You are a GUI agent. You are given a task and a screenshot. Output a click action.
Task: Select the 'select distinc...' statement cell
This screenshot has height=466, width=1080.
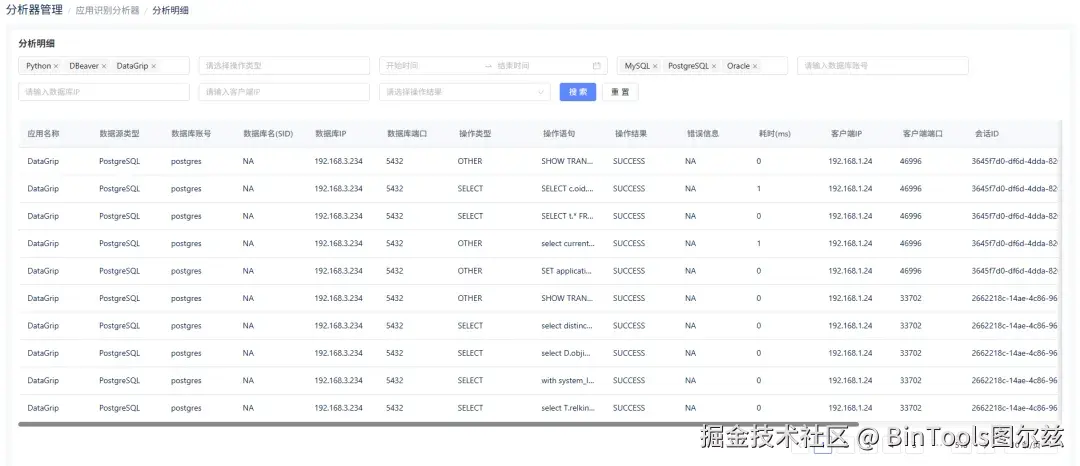567,326
